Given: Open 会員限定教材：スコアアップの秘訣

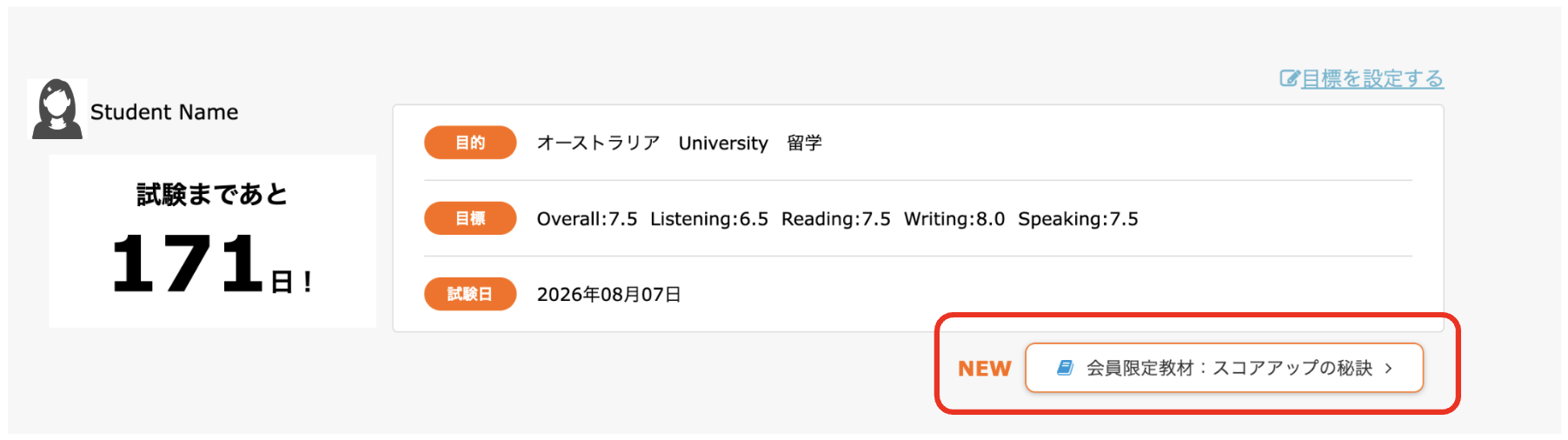Looking at the screenshot, I should coord(1228,368).
